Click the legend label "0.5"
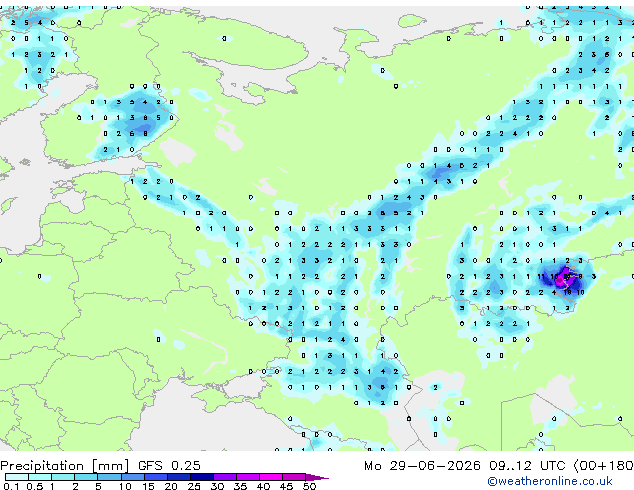Viewport: 634px width, 490px height. 34,486
